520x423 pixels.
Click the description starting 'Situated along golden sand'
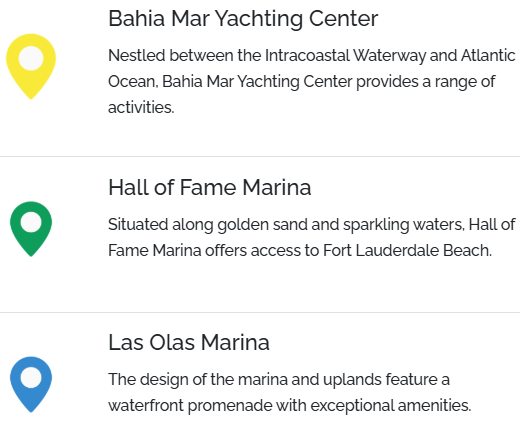(x=312, y=237)
